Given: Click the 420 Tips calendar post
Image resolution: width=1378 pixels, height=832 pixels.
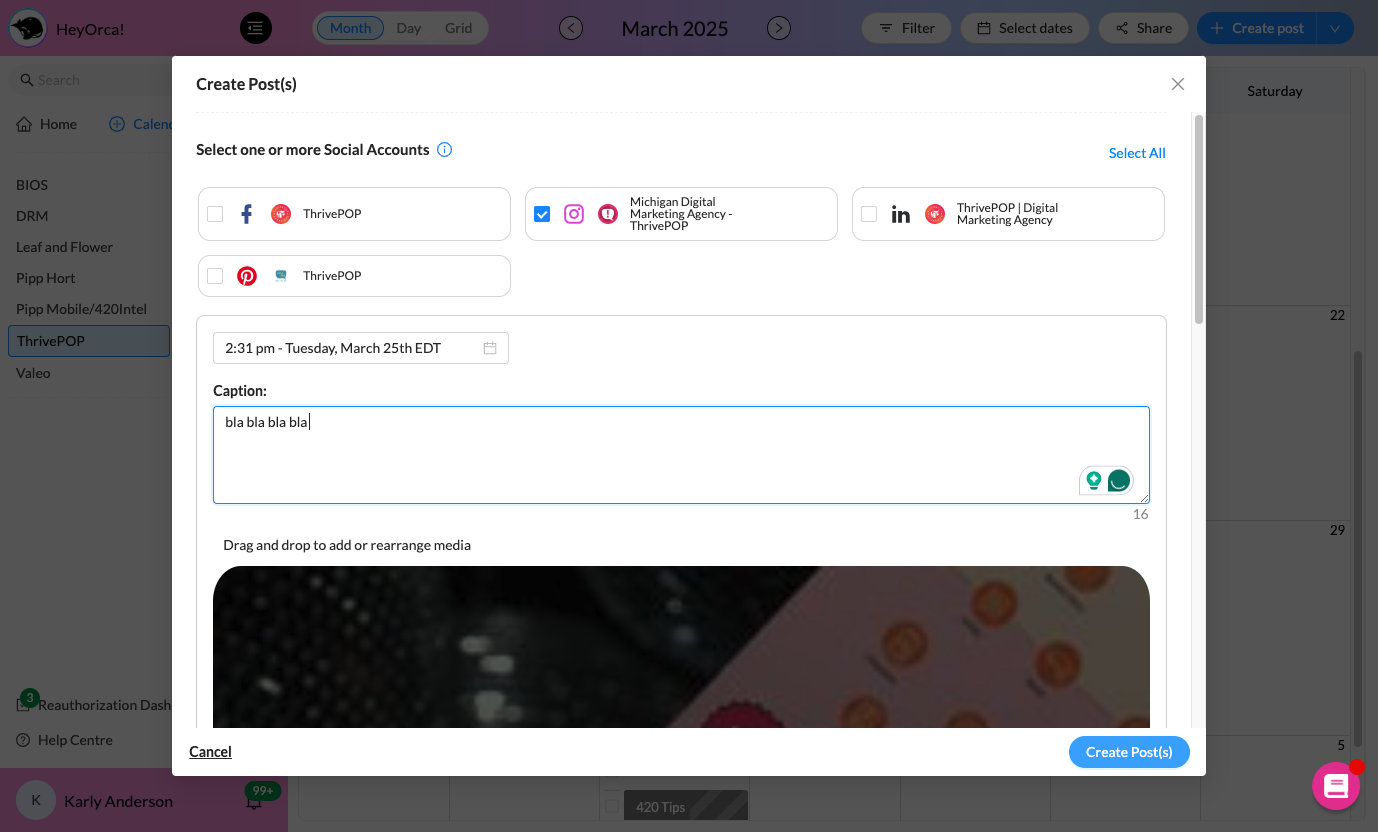Looking at the screenshot, I should pos(686,806).
